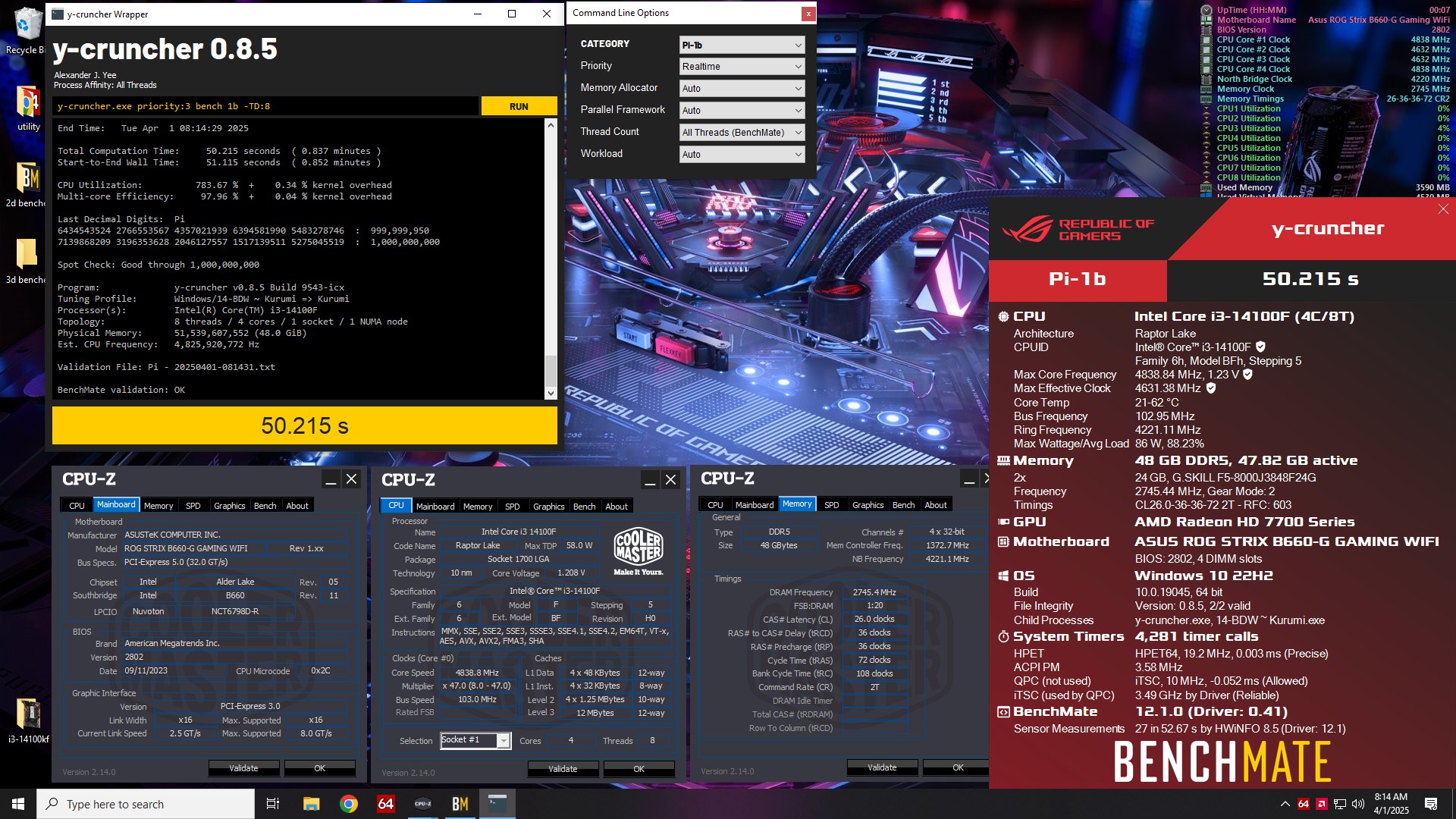
Task: Click OK in the Mainboard CPU-Z window
Action: point(319,768)
